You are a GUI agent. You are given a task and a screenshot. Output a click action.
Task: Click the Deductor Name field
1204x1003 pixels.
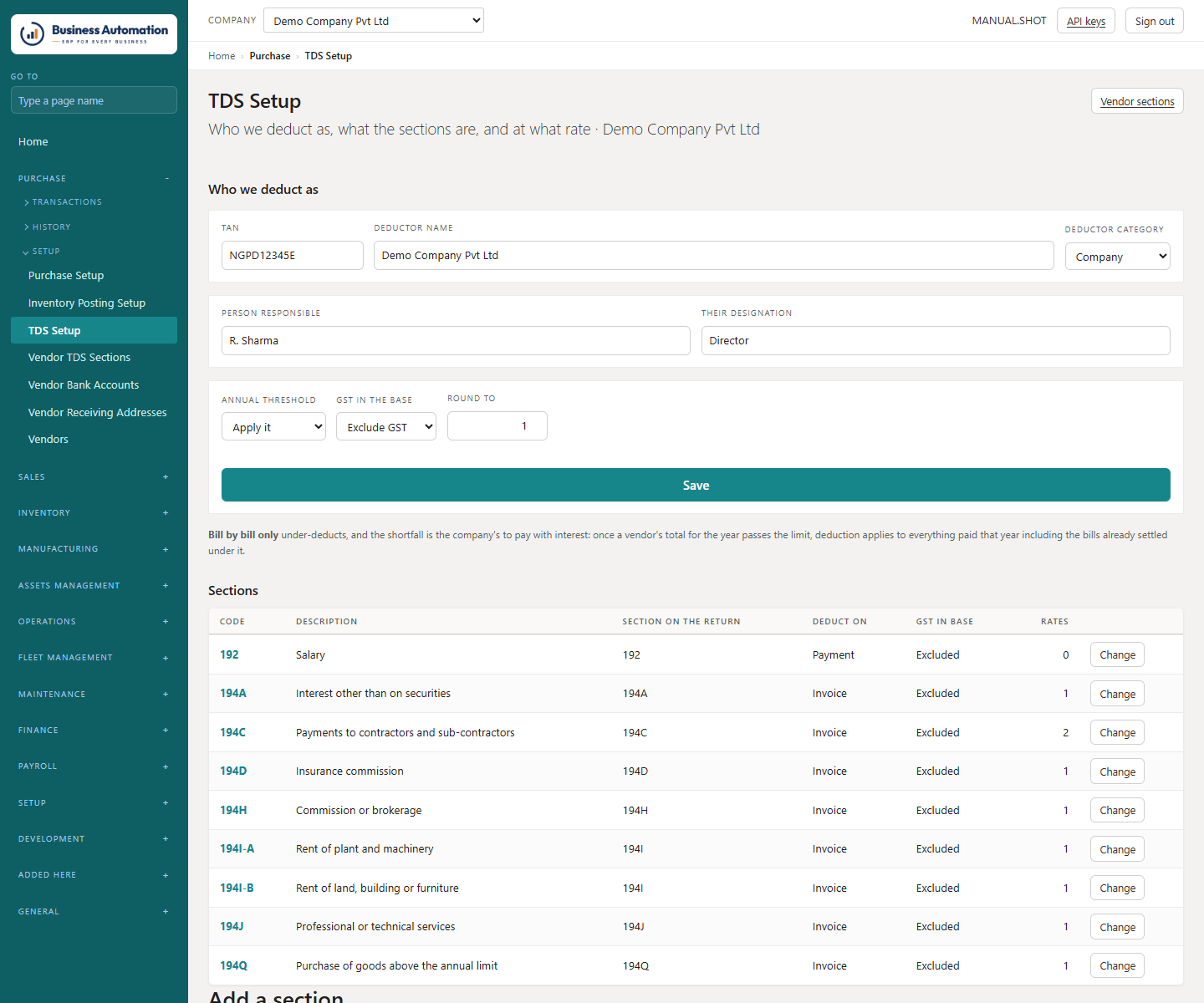[x=714, y=256]
